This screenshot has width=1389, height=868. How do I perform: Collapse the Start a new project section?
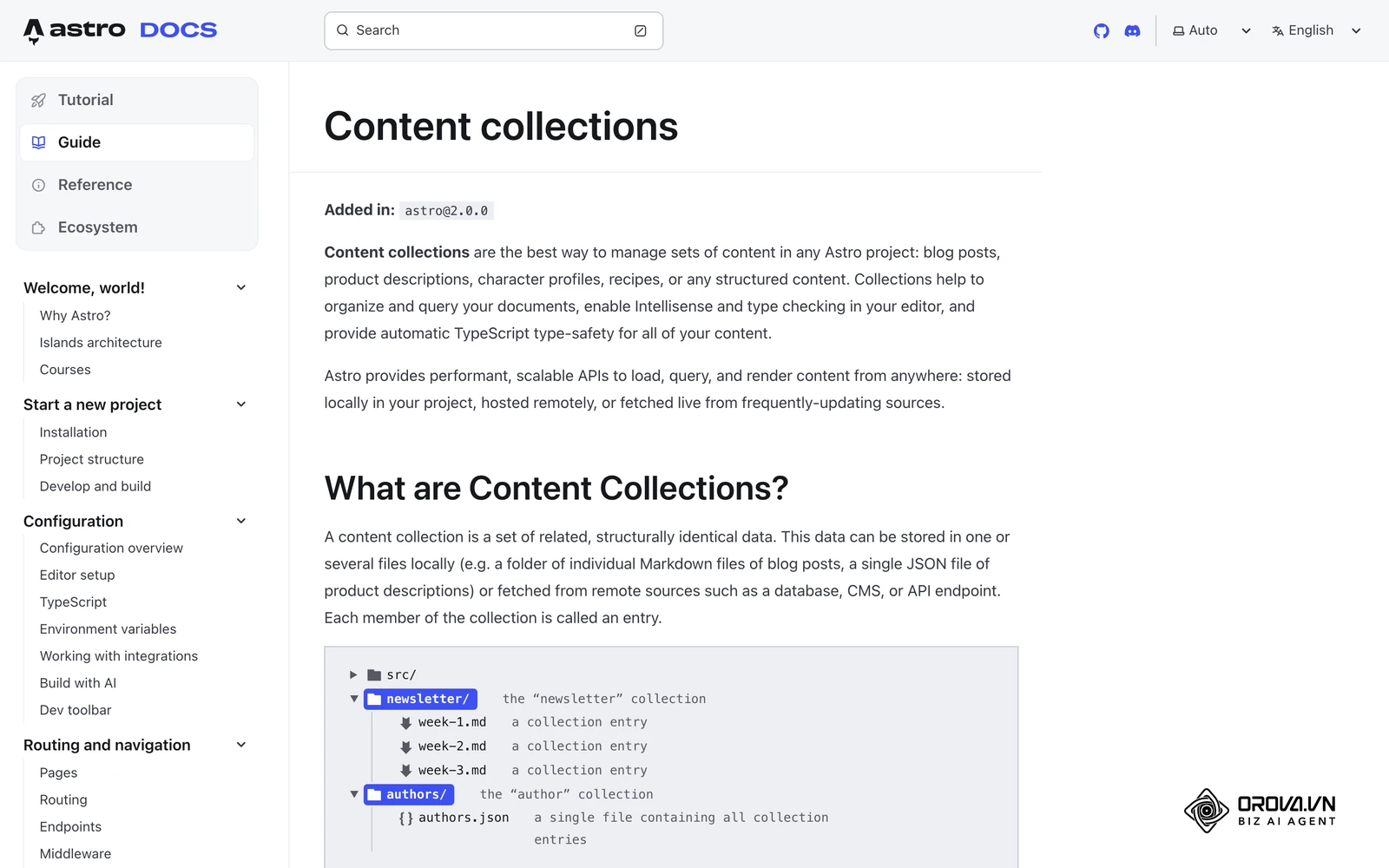[x=241, y=404]
